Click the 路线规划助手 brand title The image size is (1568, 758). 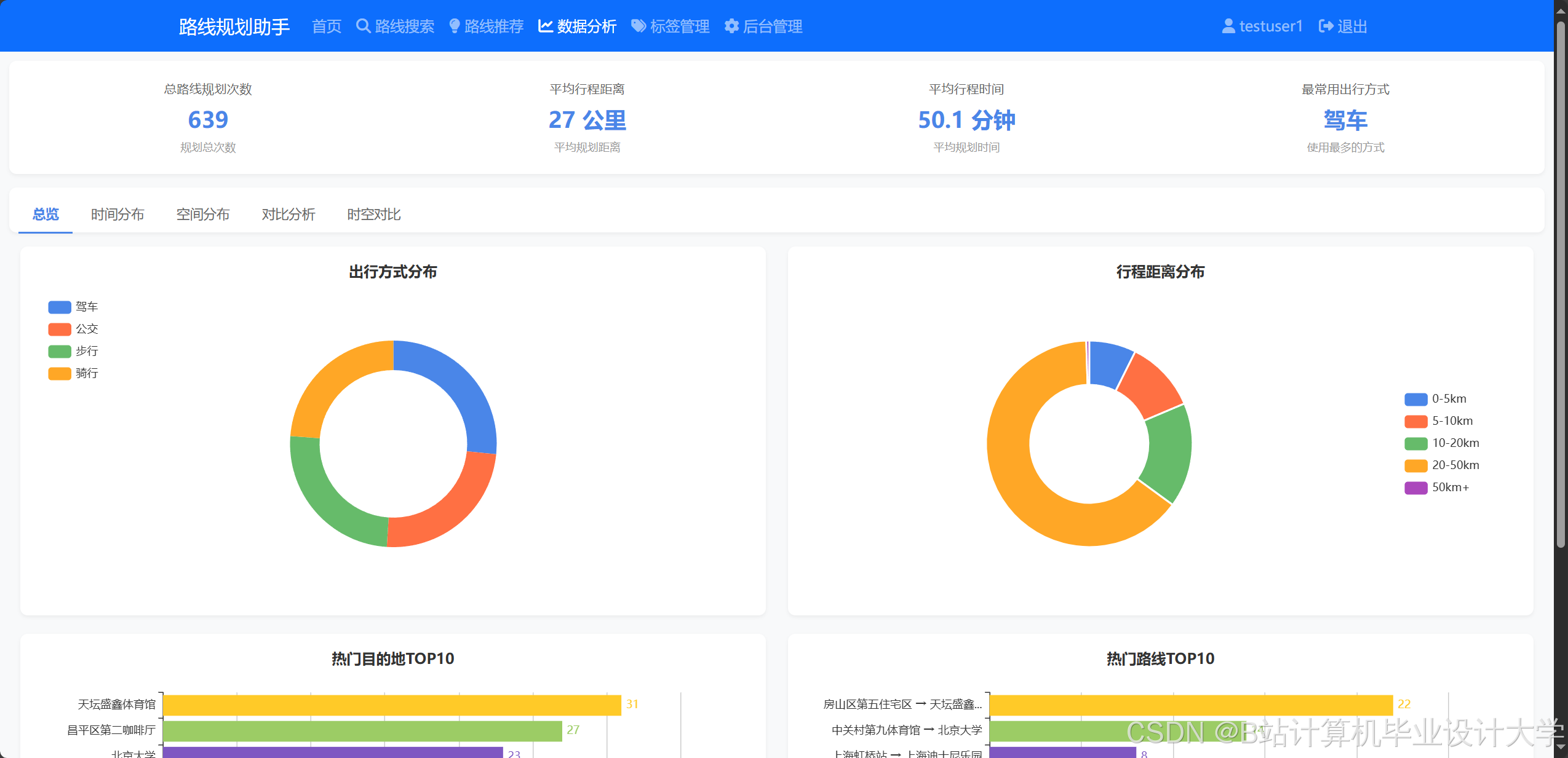[234, 26]
